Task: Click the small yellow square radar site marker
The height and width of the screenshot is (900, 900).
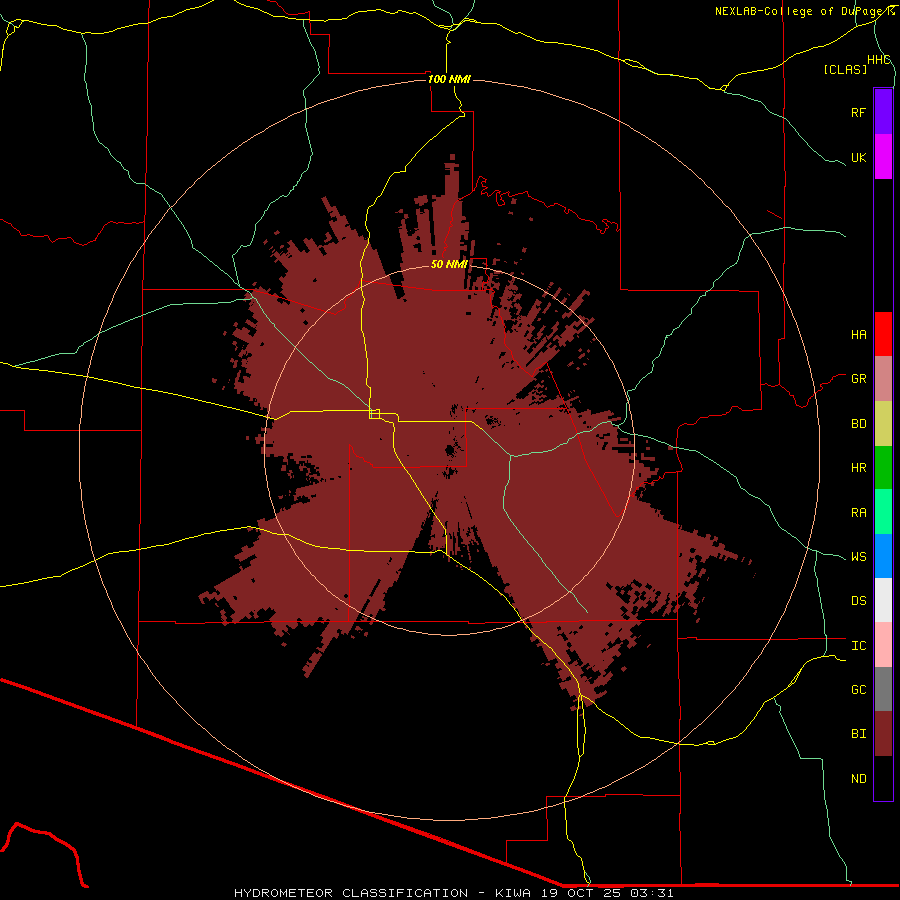Action: (x=375, y=414)
